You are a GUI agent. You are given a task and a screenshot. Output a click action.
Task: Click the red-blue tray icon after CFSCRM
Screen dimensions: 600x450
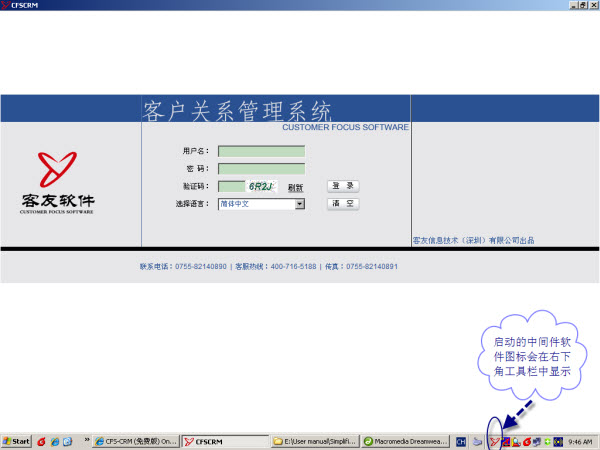pos(506,442)
